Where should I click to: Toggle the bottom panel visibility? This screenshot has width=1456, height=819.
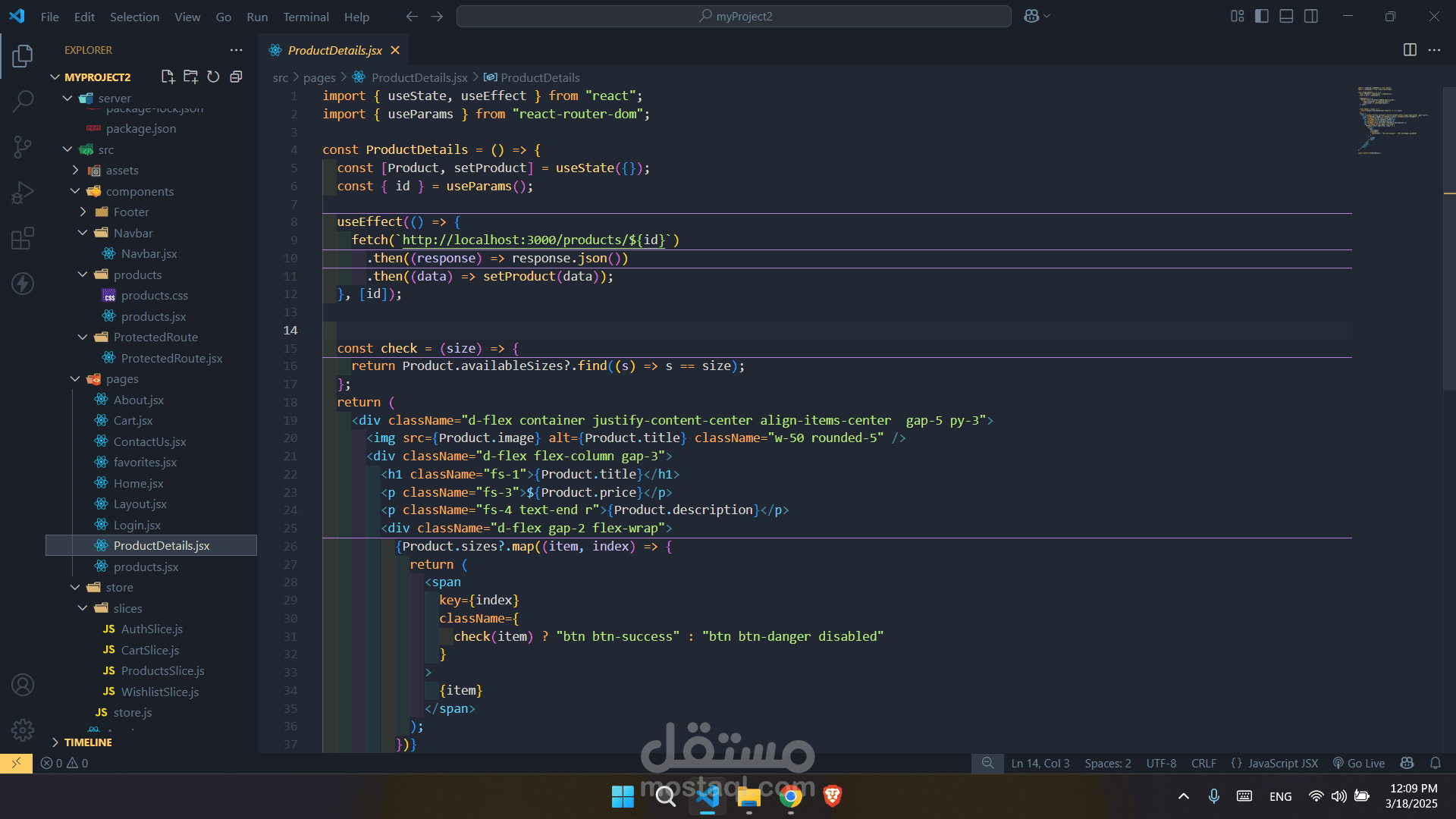(1286, 16)
